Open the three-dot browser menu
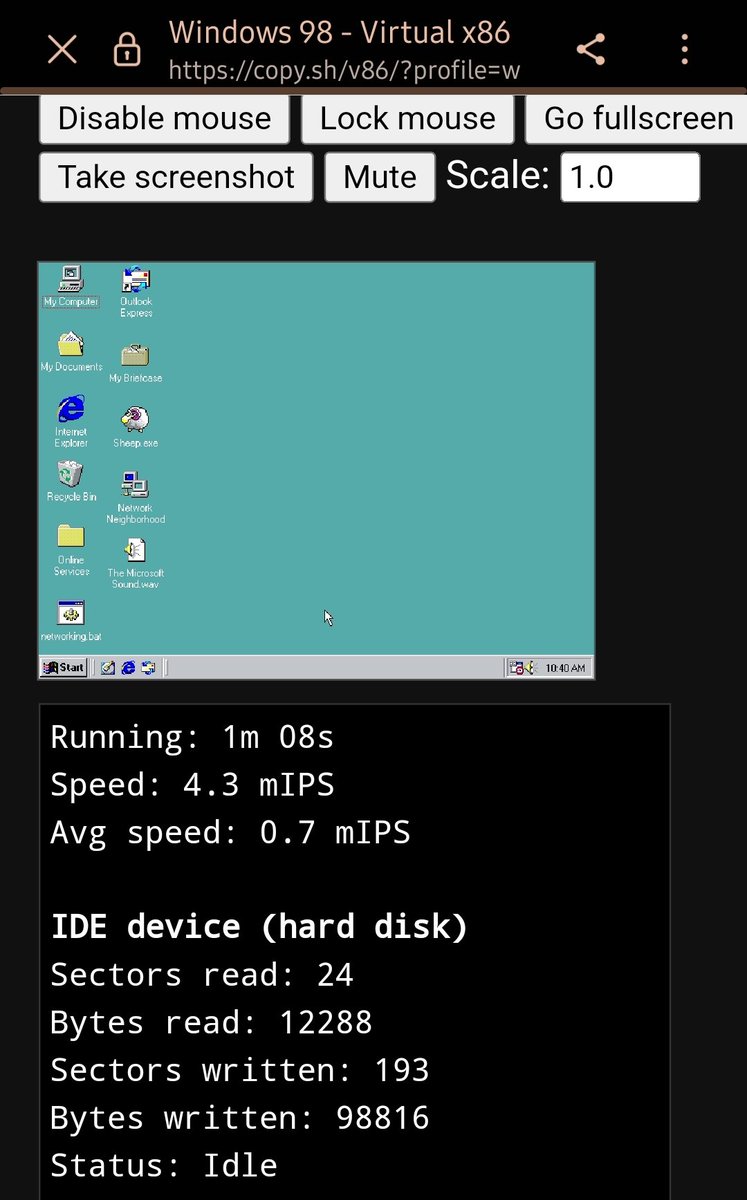This screenshot has height=1200, width=747. 685,49
